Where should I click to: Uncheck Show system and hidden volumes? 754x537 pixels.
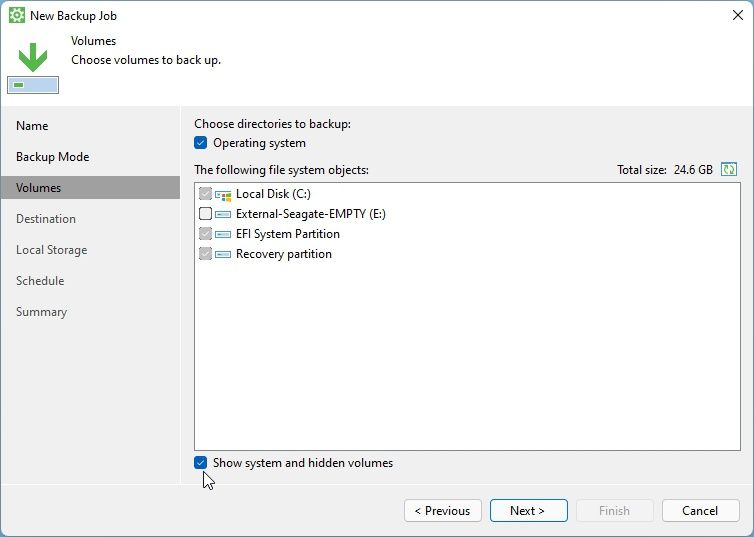201,462
